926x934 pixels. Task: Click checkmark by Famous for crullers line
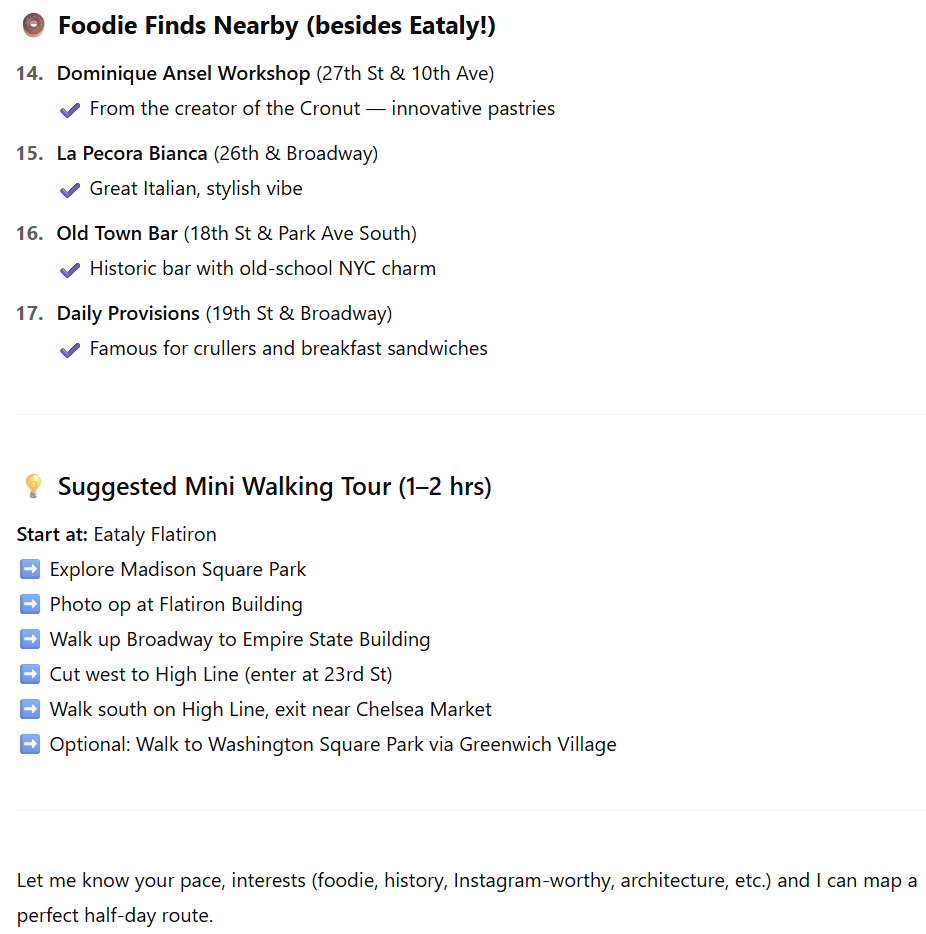(70, 350)
